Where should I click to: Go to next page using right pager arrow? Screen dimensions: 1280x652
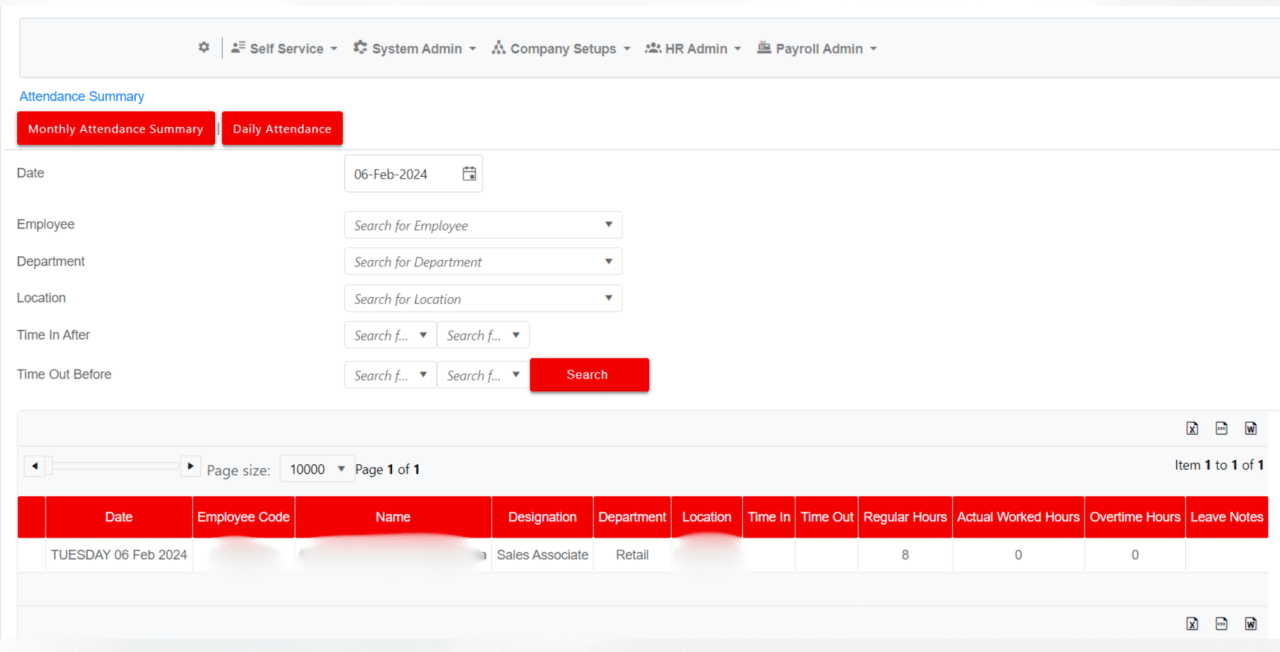click(190, 466)
